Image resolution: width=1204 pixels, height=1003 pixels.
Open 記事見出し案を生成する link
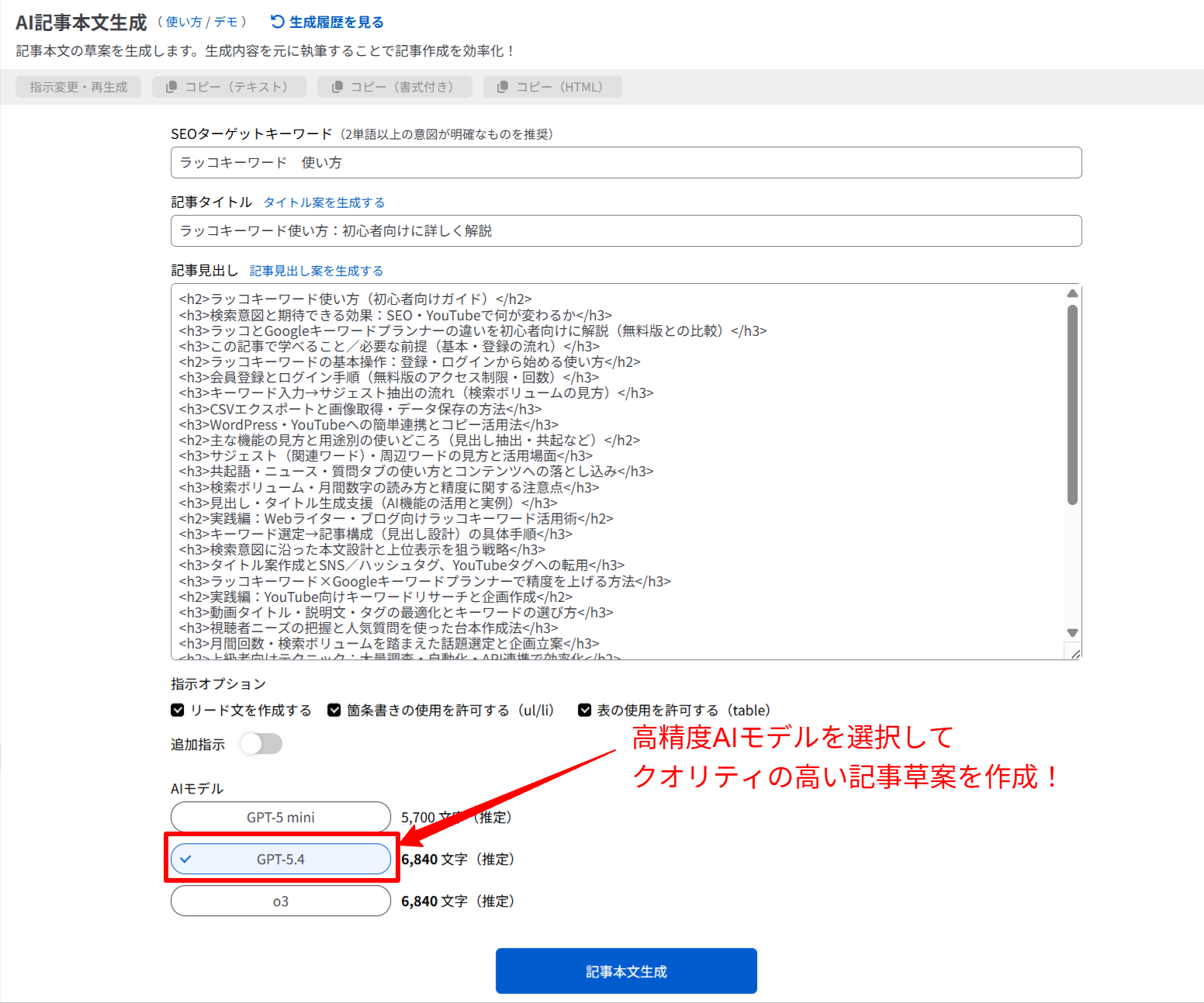[316, 271]
